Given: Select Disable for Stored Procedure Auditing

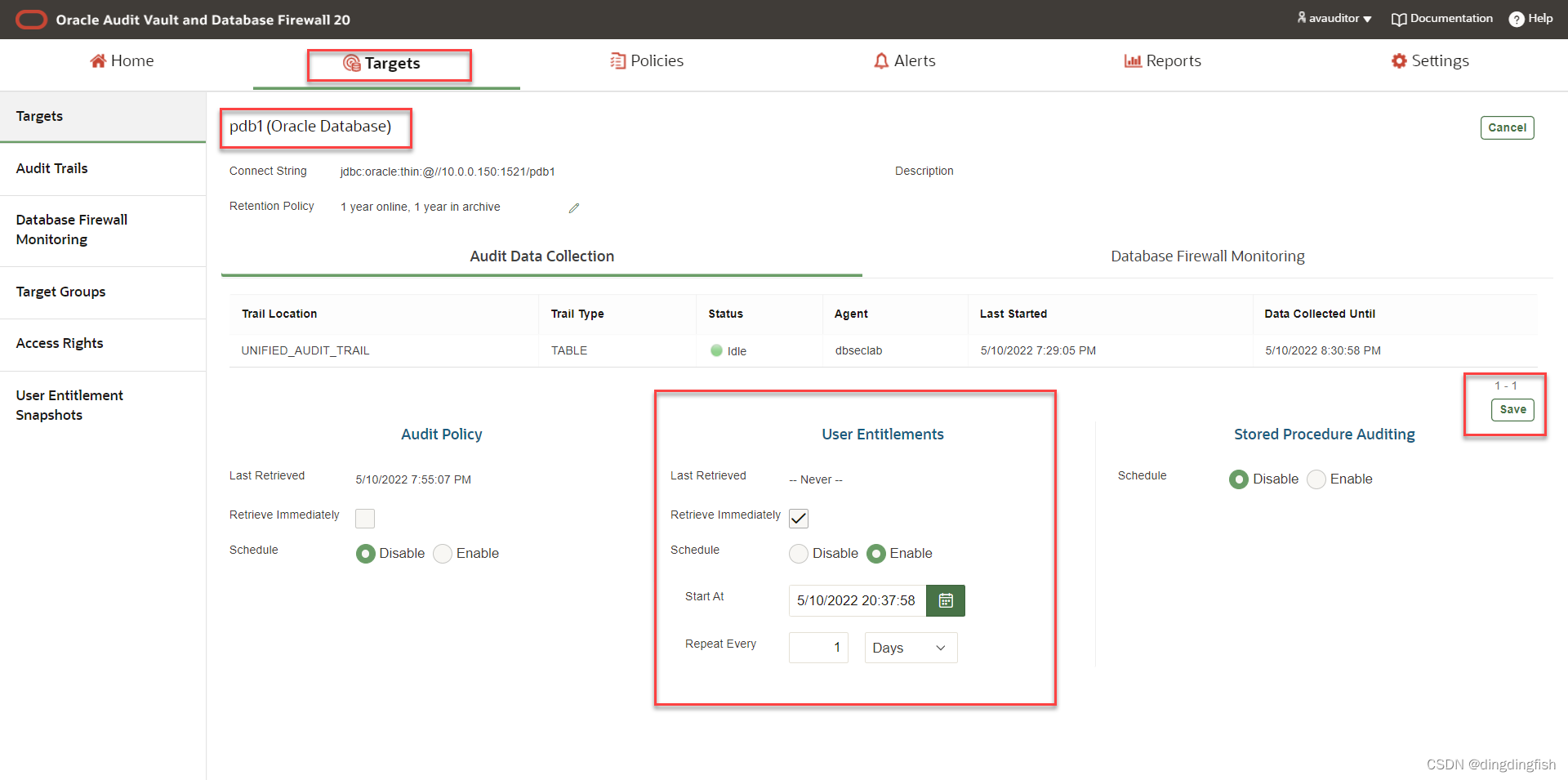Looking at the screenshot, I should pyautogui.click(x=1239, y=479).
